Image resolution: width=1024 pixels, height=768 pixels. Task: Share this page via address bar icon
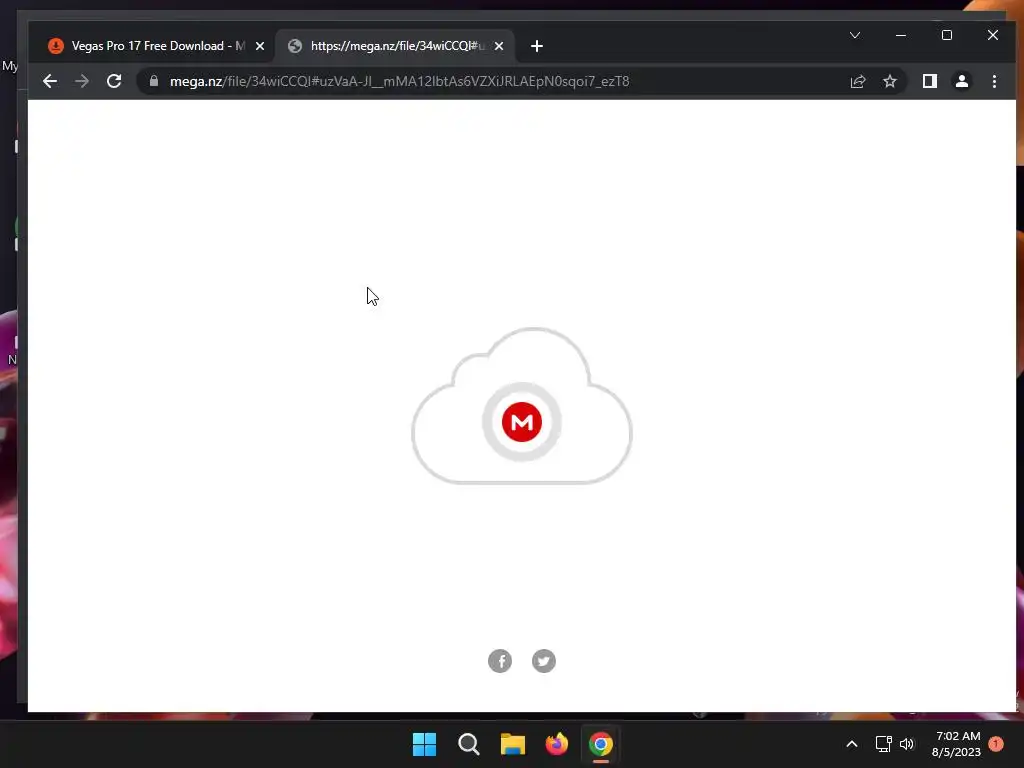(x=857, y=81)
